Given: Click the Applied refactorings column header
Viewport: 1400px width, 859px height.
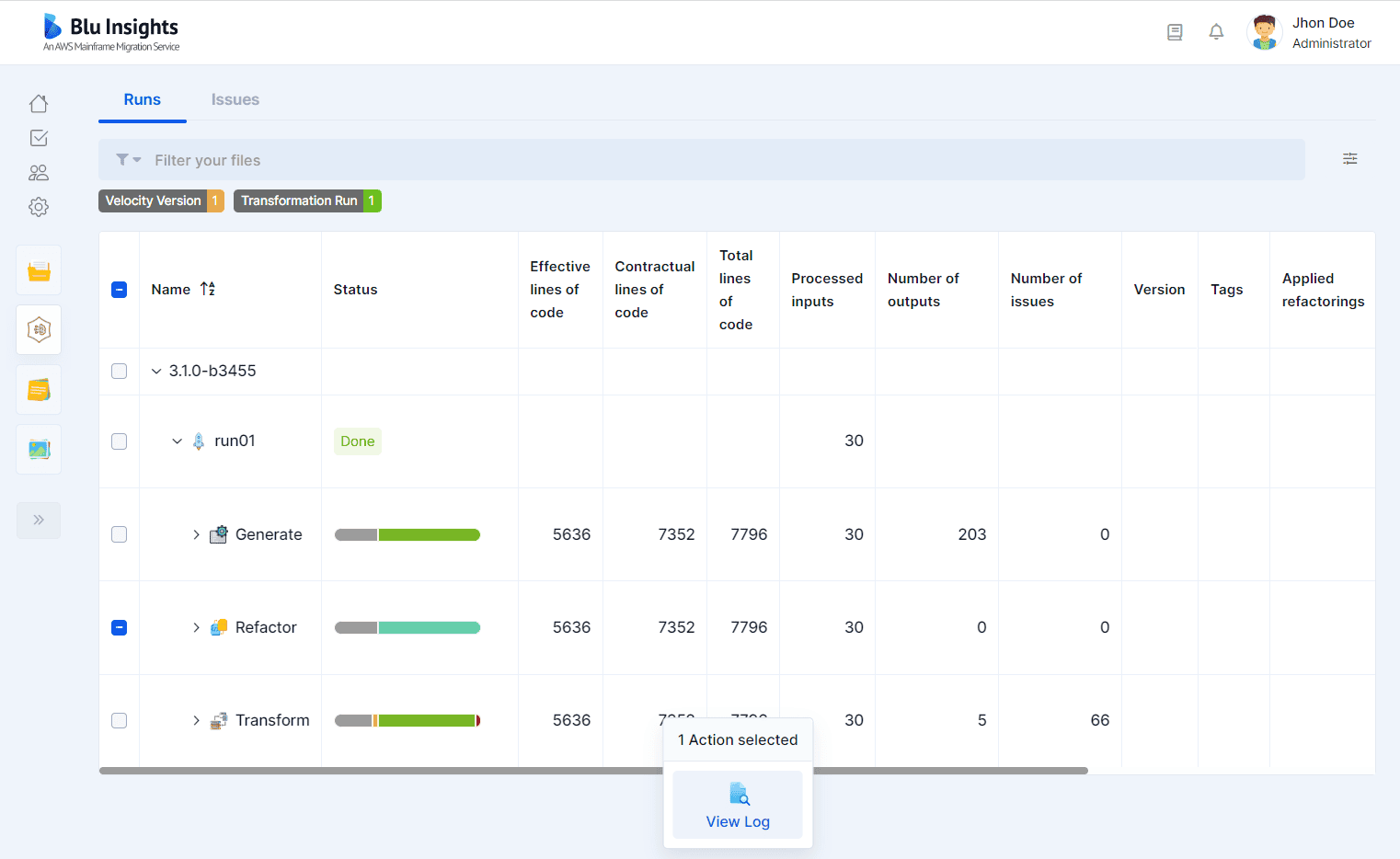Looking at the screenshot, I should click(x=1323, y=290).
